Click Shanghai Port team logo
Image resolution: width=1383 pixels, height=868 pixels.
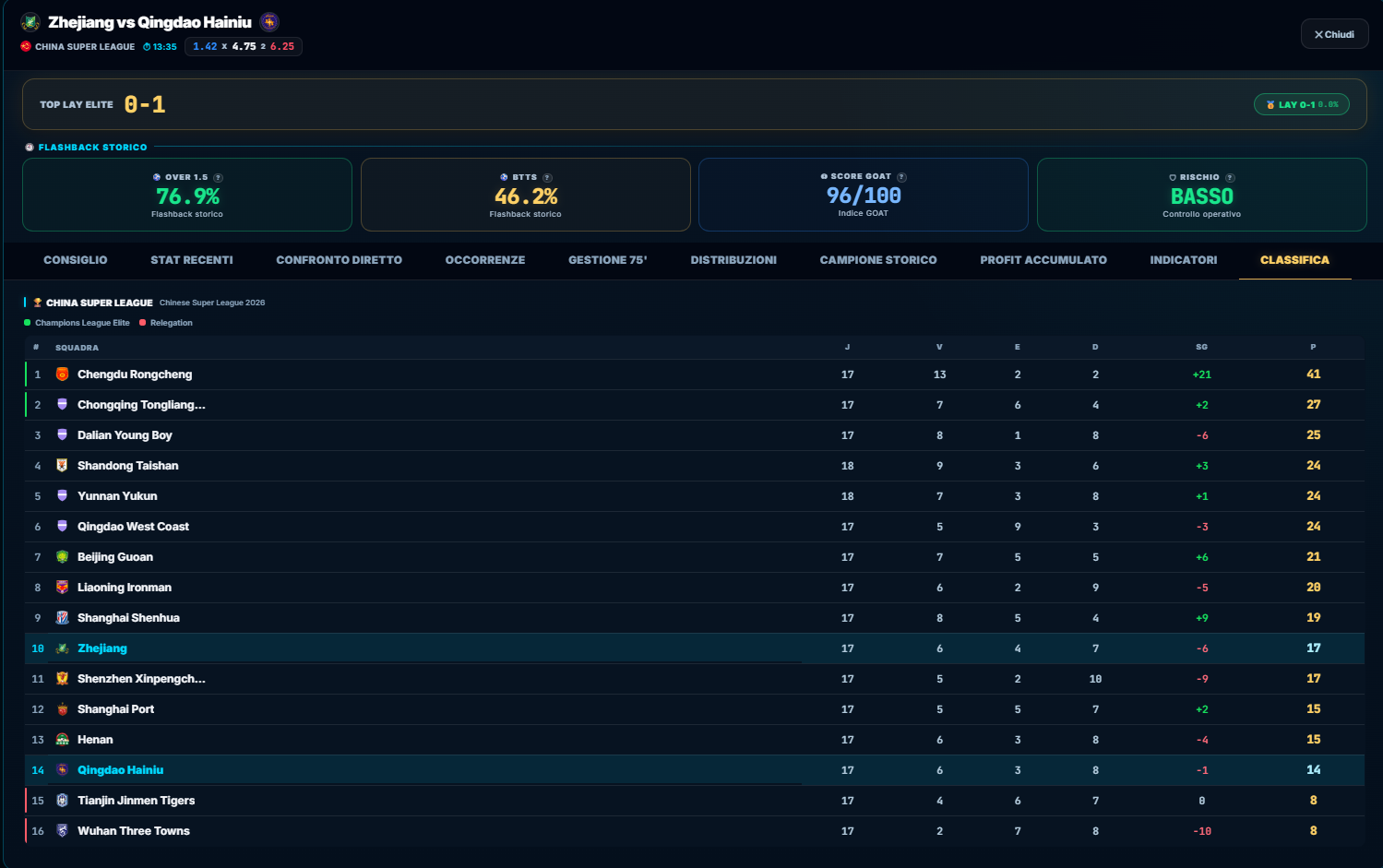pyautogui.click(x=62, y=709)
